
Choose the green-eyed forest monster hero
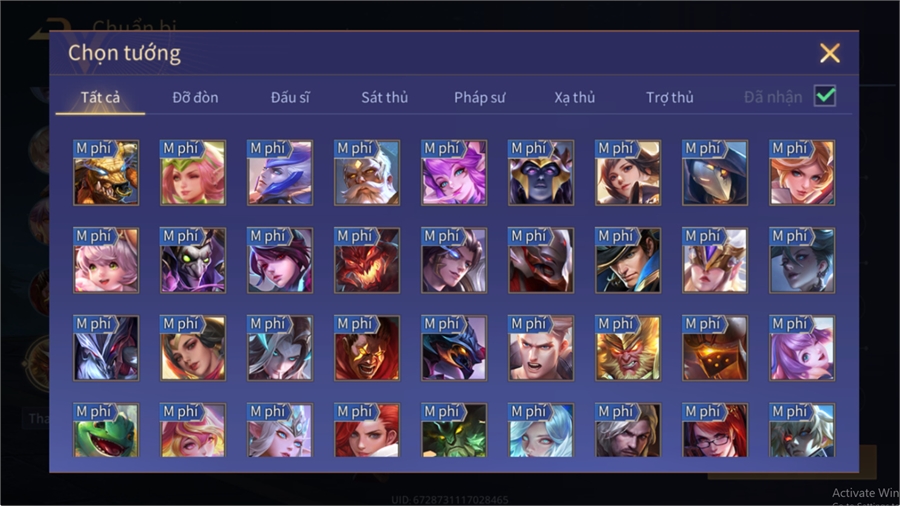[x=453, y=430]
